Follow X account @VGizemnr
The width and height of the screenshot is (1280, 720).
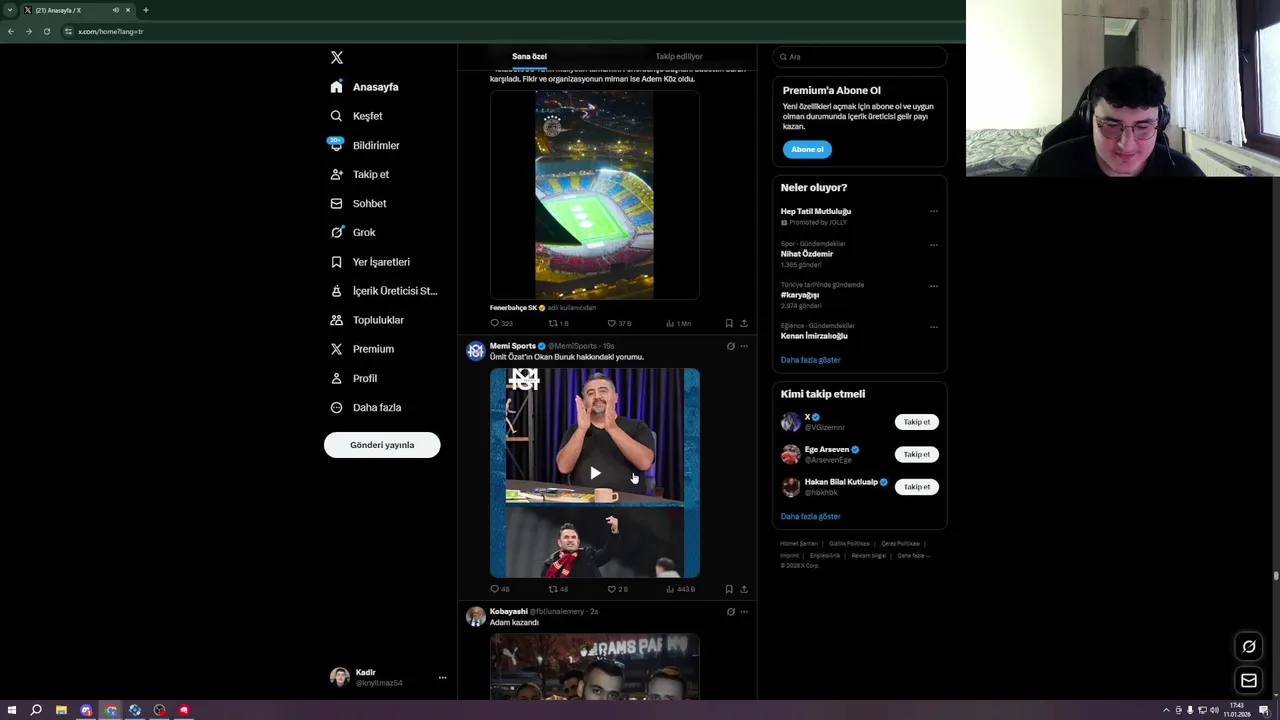917,422
